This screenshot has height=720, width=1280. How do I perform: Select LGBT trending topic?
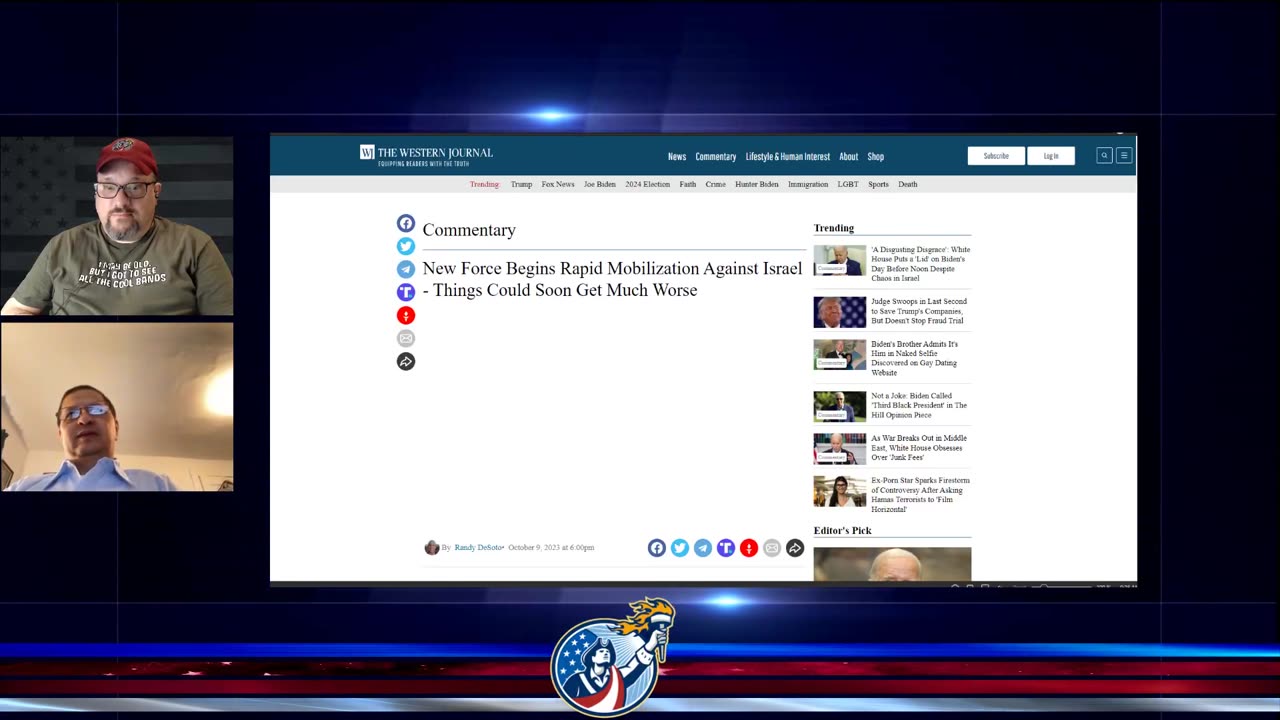click(848, 184)
